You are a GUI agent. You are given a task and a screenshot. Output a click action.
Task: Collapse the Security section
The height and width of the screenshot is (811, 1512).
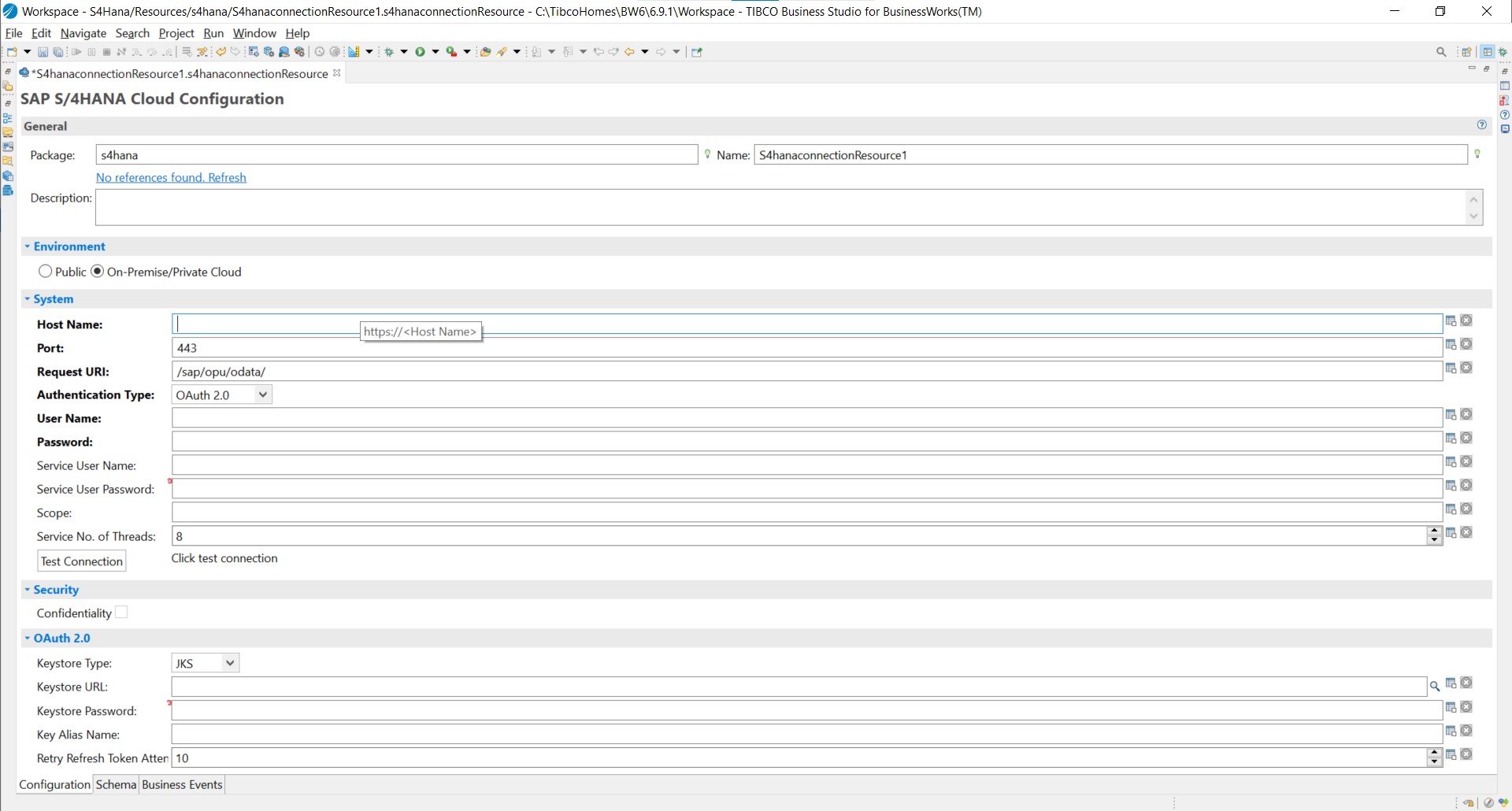27,590
